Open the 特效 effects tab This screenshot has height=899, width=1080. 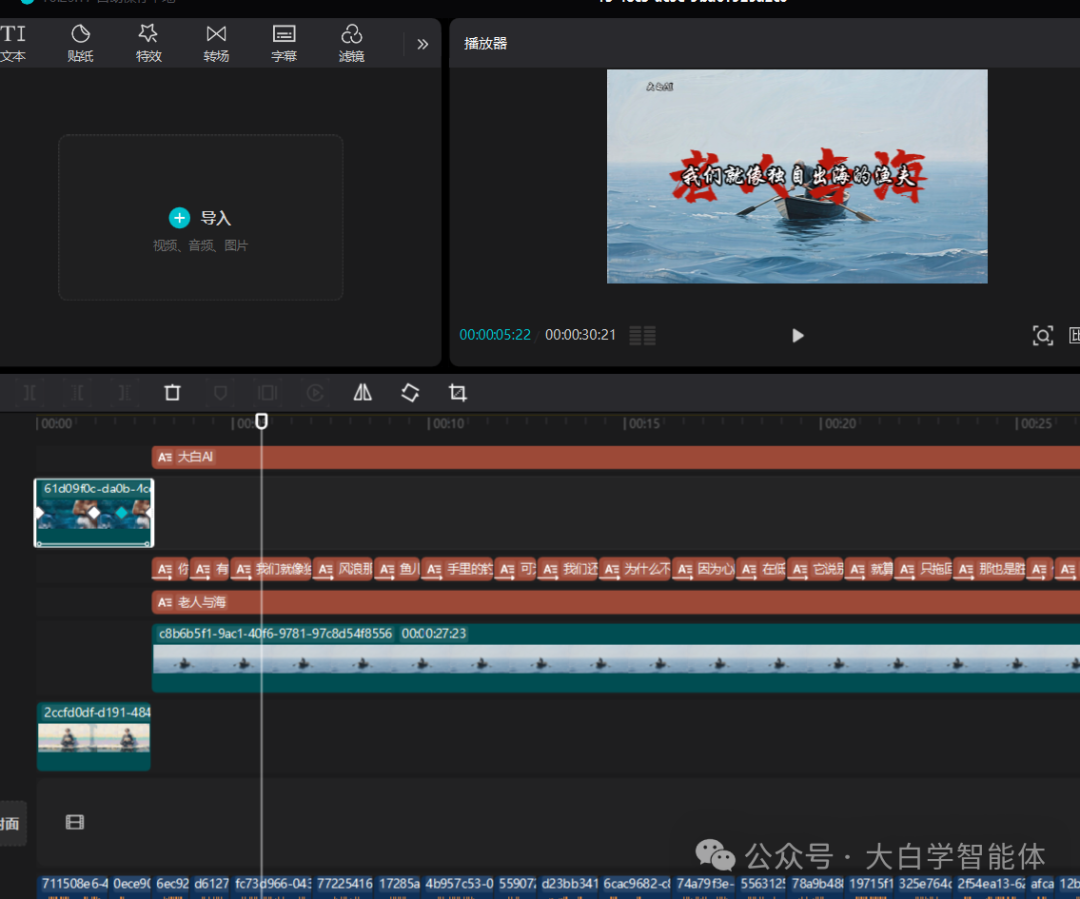(148, 43)
